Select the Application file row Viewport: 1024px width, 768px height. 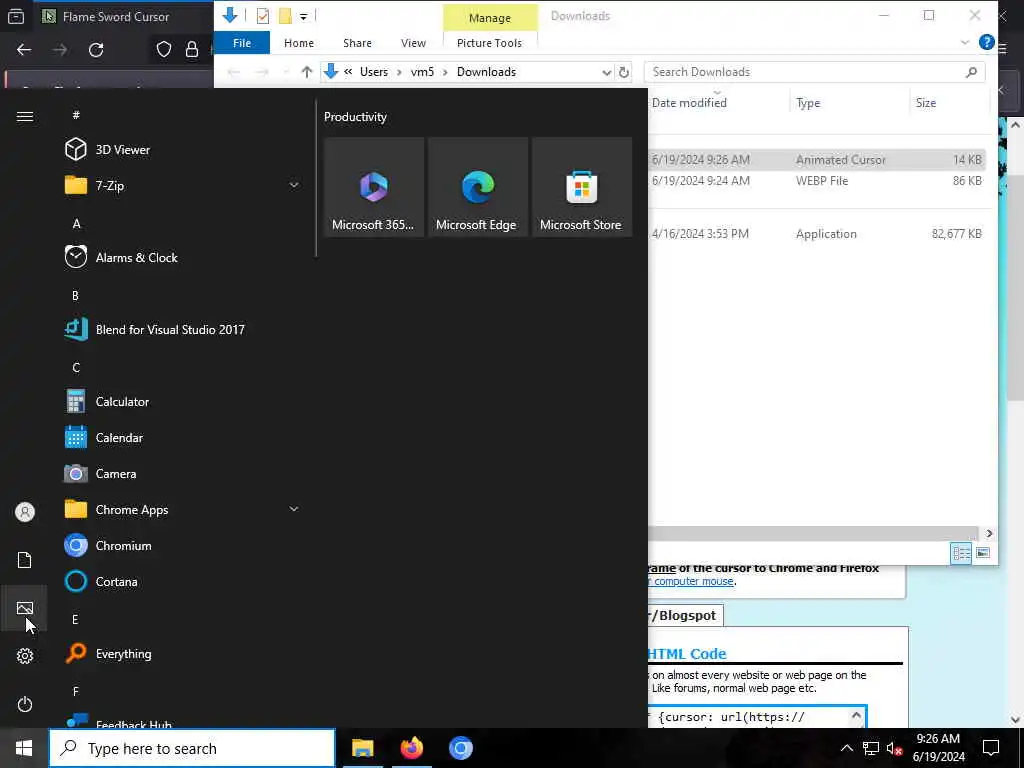pos(816,234)
